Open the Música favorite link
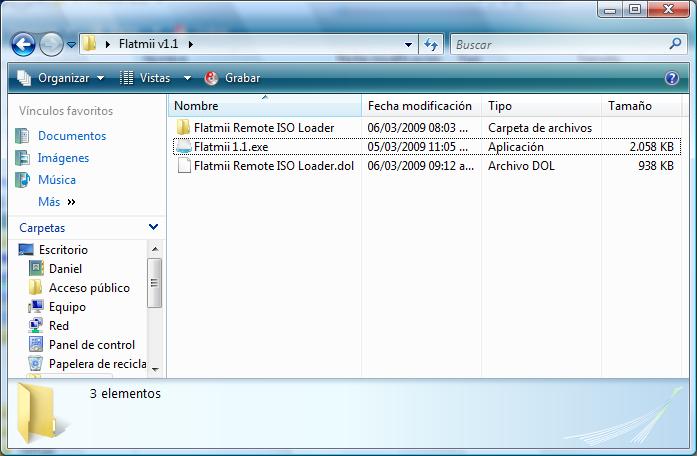The image size is (697, 456). point(57,180)
